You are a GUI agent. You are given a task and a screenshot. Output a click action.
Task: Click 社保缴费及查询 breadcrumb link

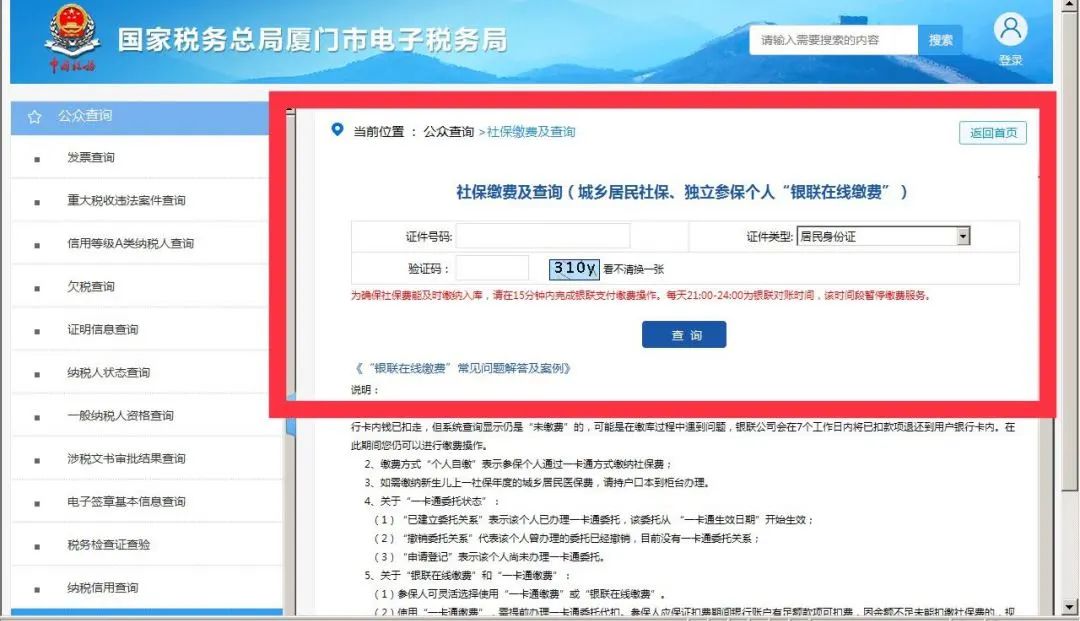tap(530, 131)
